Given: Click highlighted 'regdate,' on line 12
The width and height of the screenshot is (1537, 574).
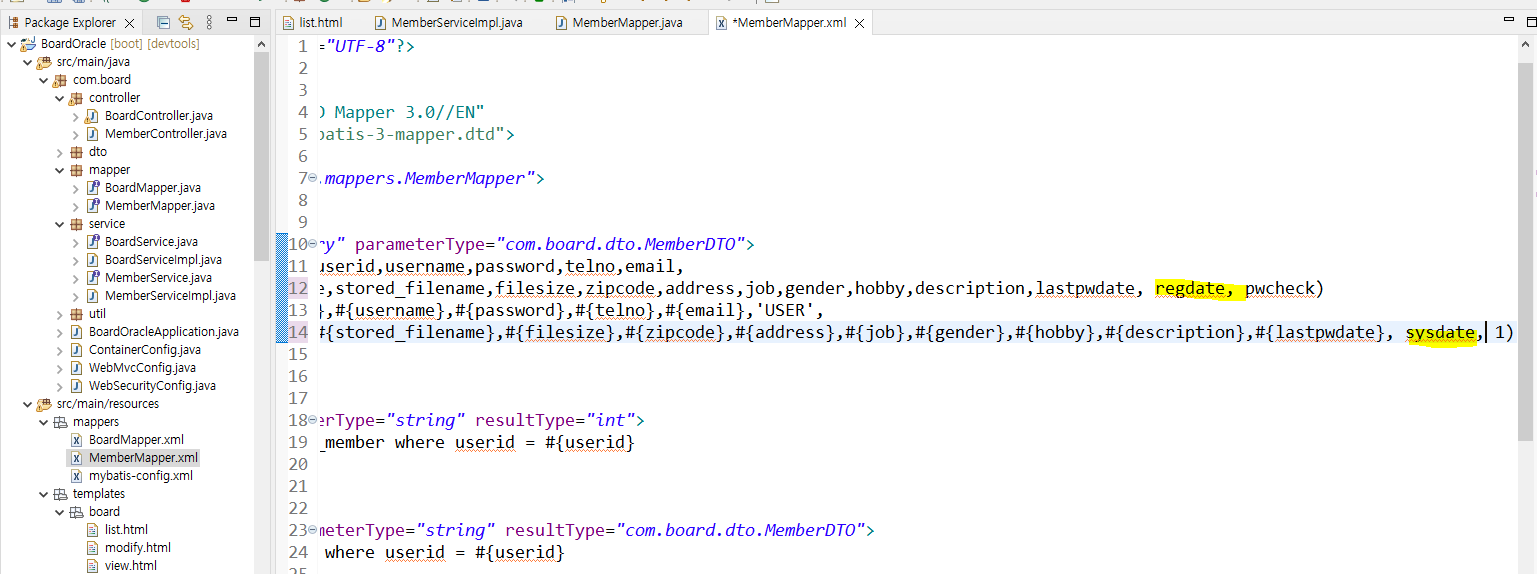Looking at the screenshot, I should (1195, 288).
